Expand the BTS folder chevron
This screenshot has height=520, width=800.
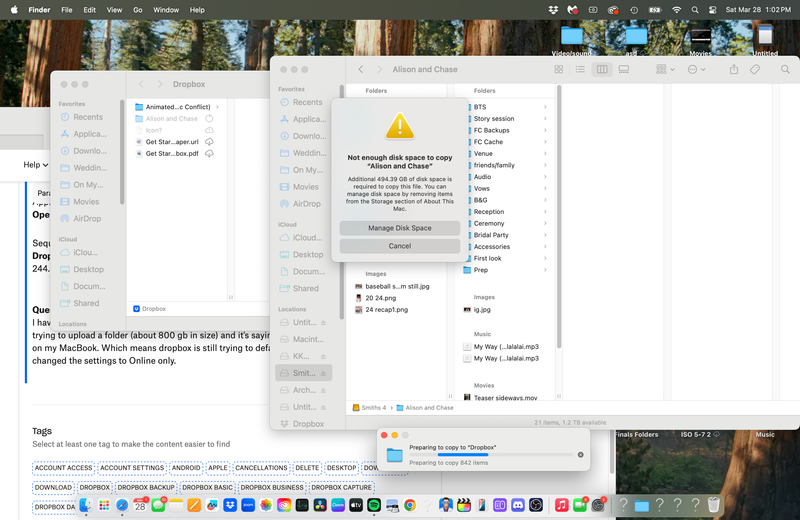pos(545,107)
